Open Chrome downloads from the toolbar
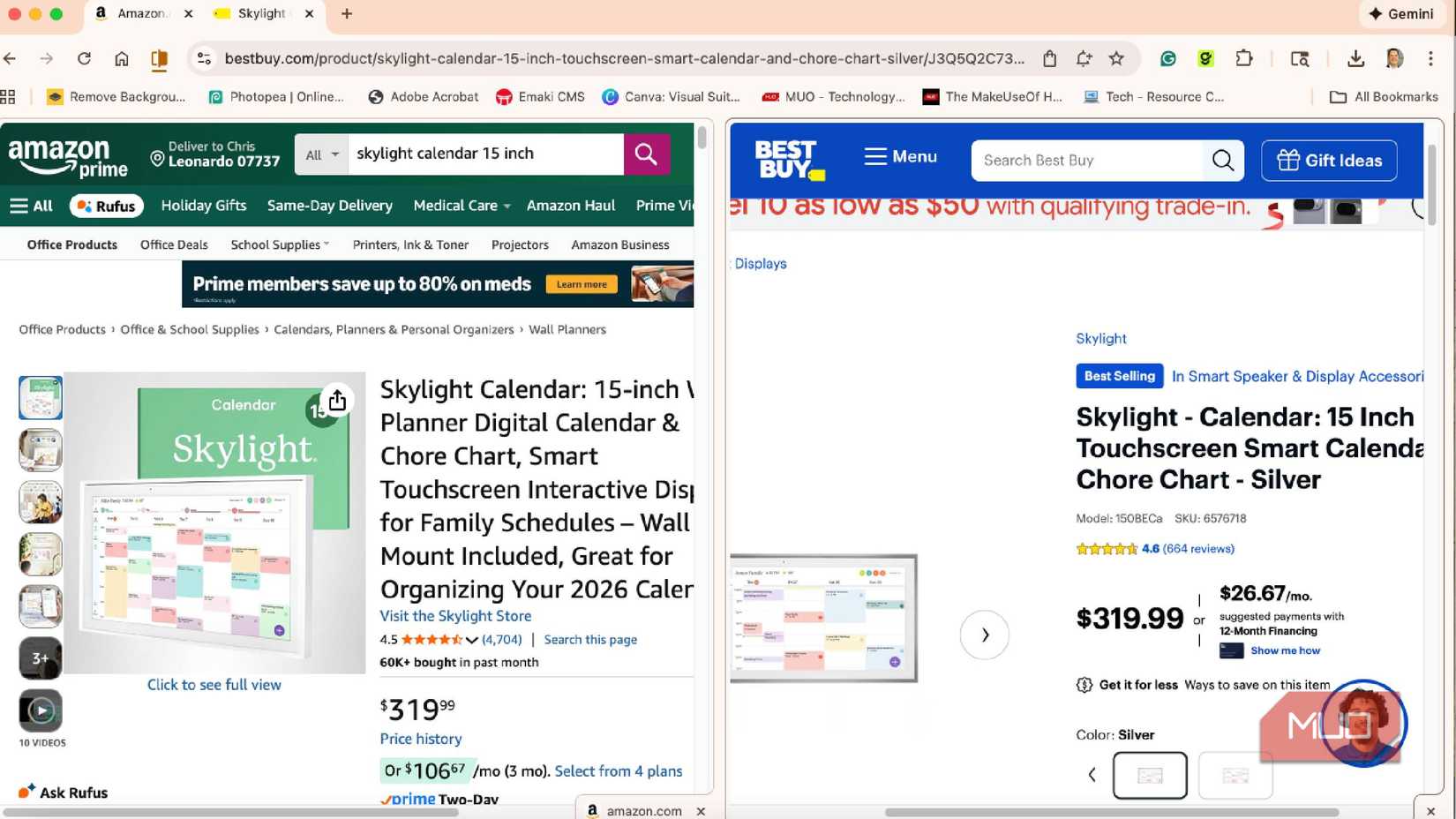1456x819 pixels. tap(1355, 58)
